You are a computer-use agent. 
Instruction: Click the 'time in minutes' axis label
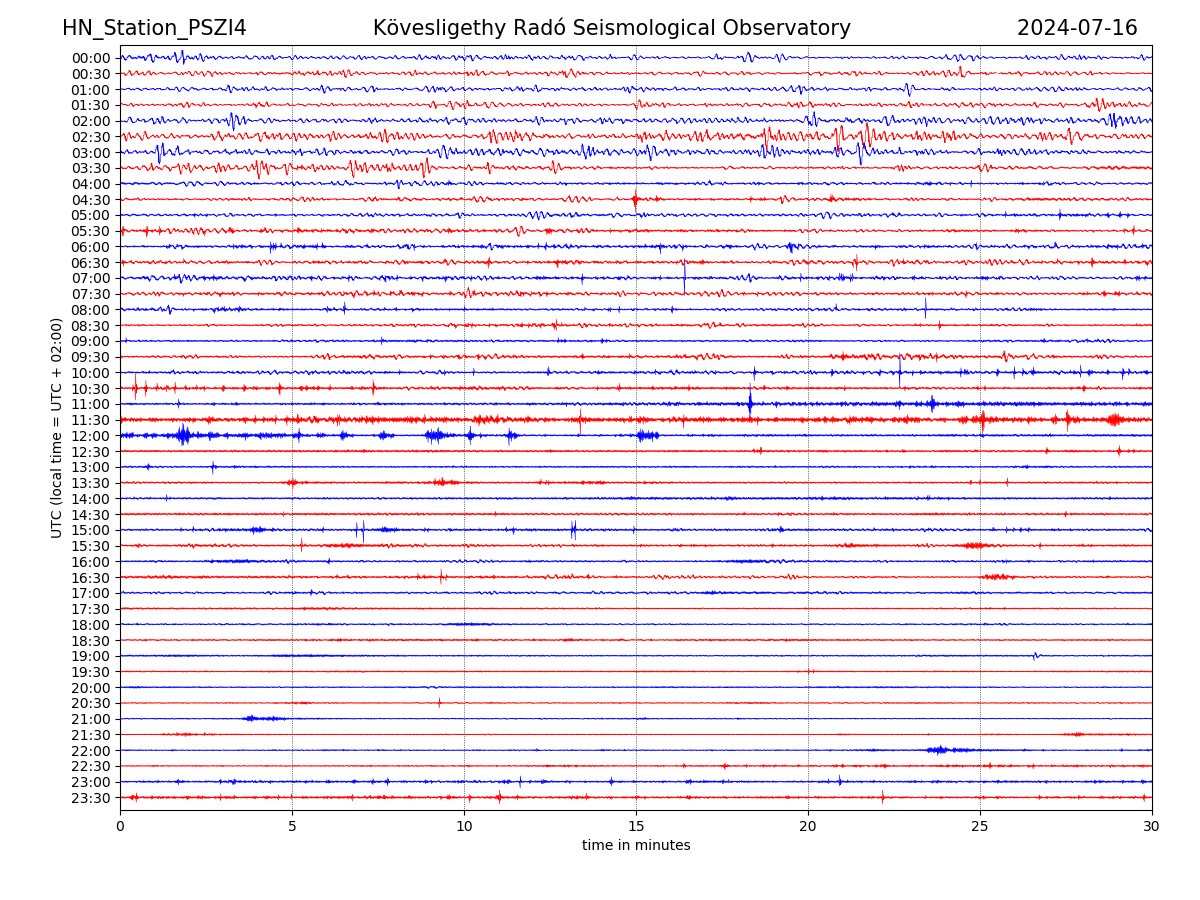[x=636, y=846]
